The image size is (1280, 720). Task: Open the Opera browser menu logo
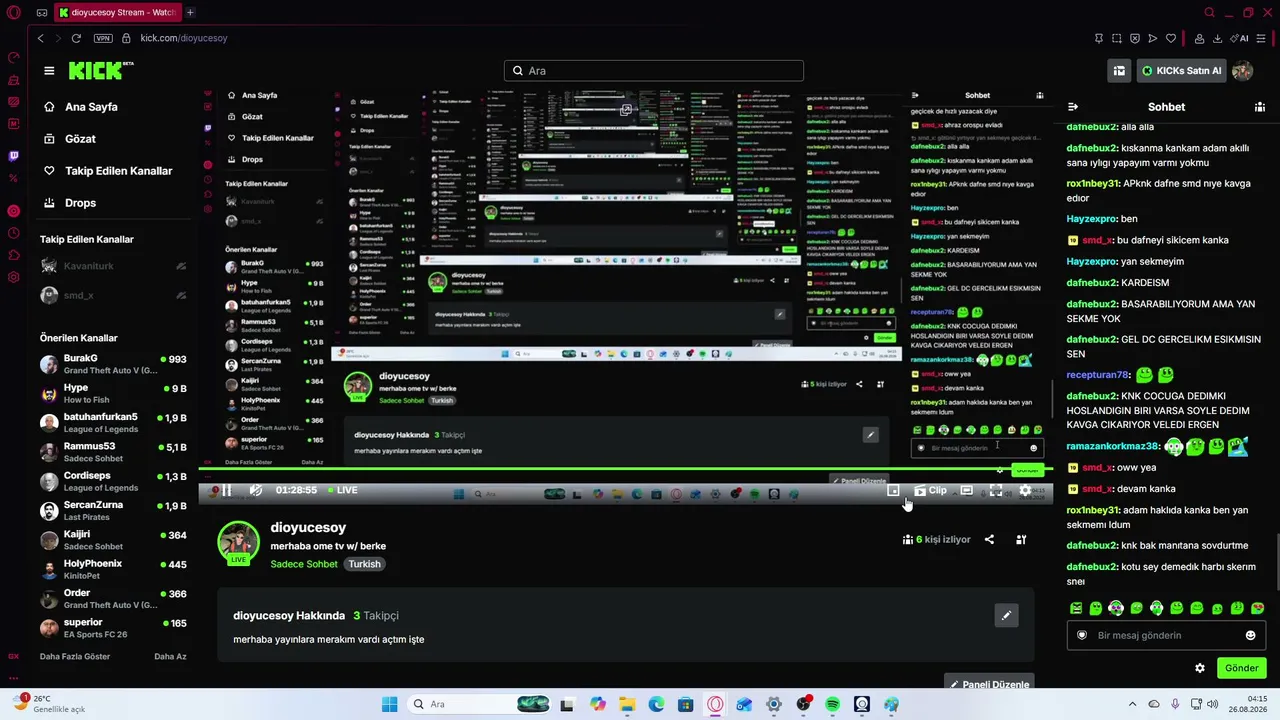(x=13, y=13)
